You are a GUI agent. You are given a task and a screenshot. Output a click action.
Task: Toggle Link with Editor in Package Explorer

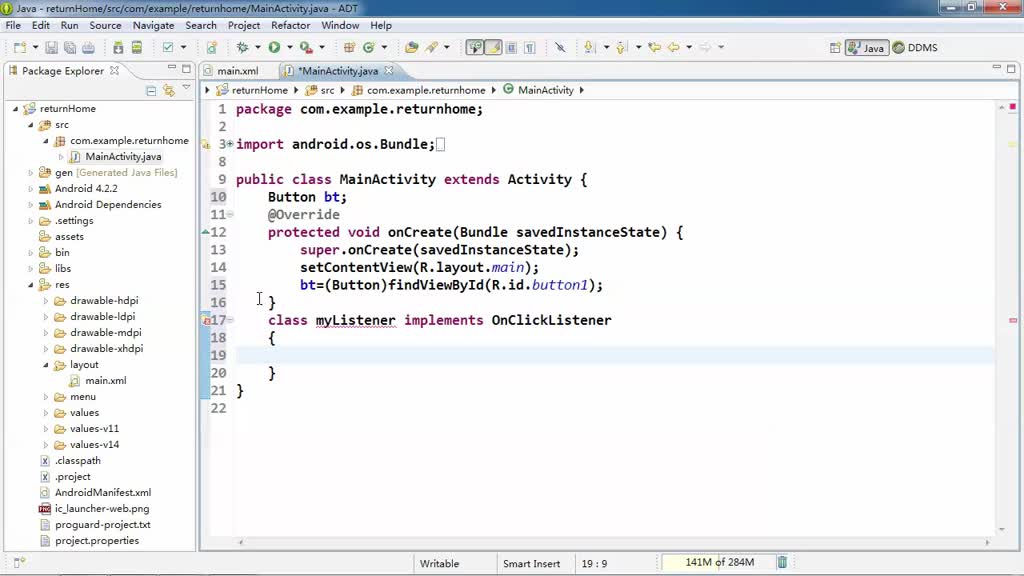[169, 91]
